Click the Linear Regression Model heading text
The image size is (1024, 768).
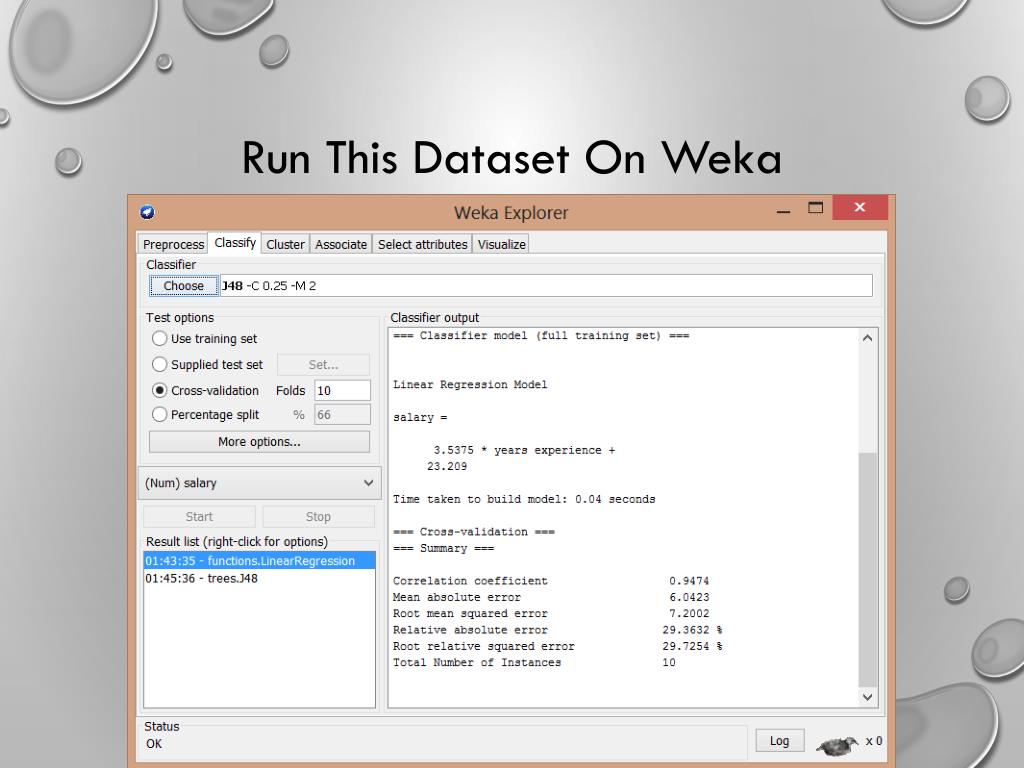pos(470,385)
